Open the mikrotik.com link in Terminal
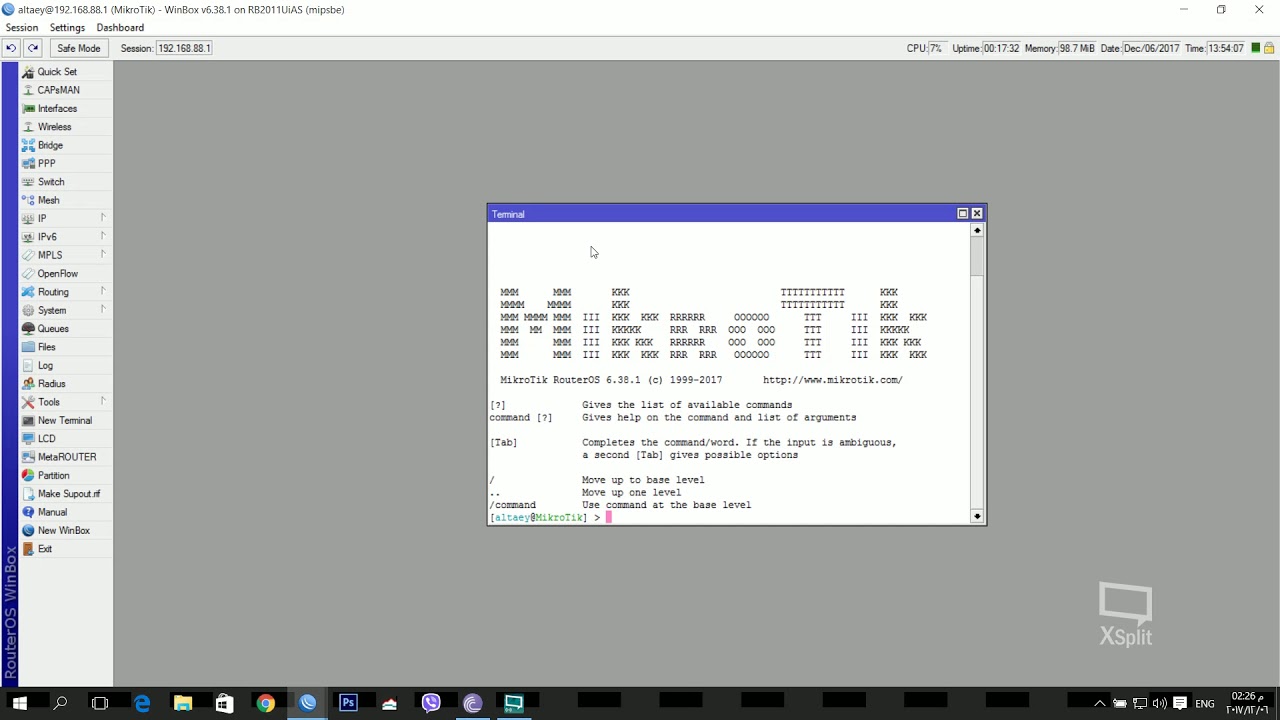 click(x=832, y=380)
